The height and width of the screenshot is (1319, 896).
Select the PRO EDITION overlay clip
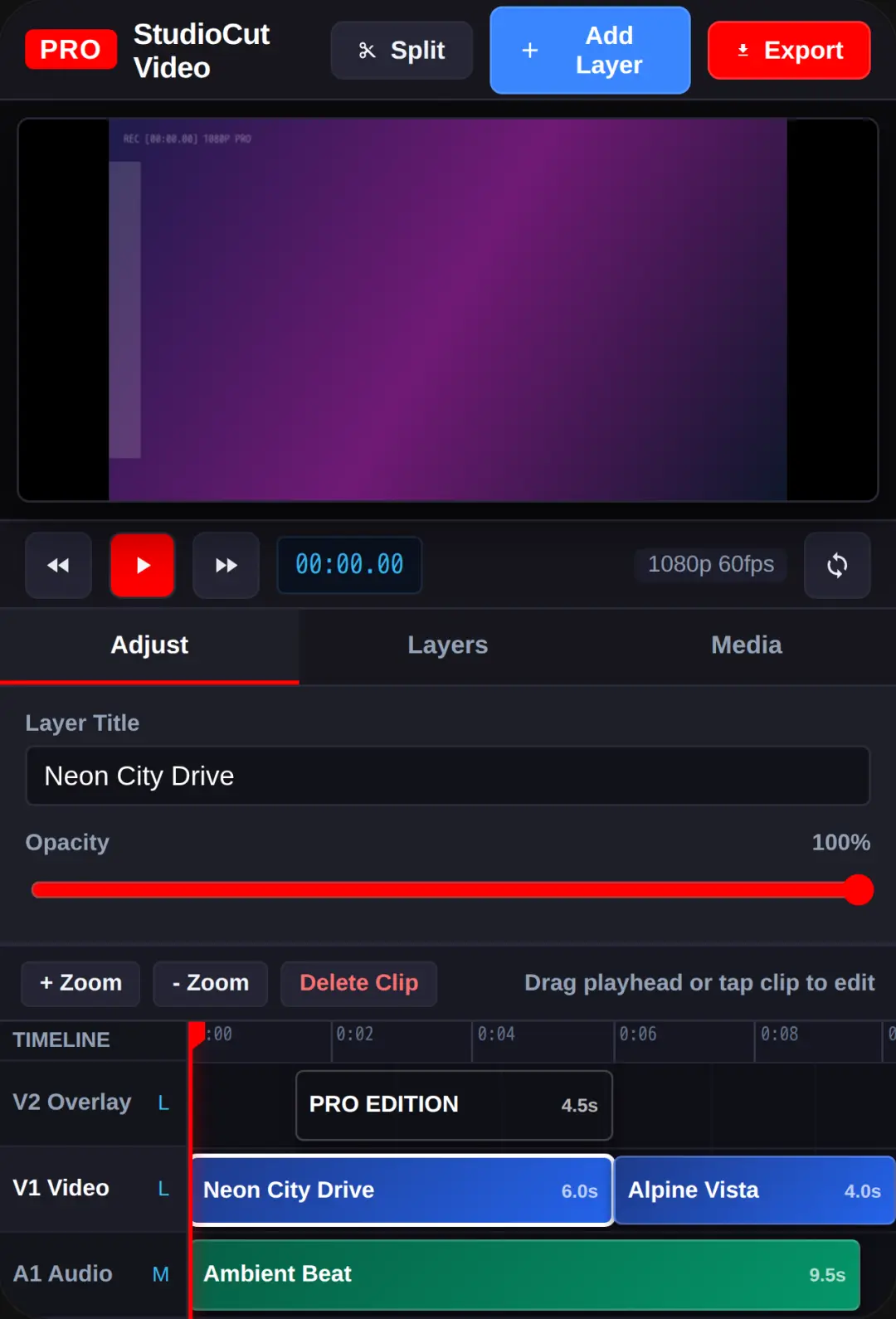pyautogui.click(x=454, y=1105)
